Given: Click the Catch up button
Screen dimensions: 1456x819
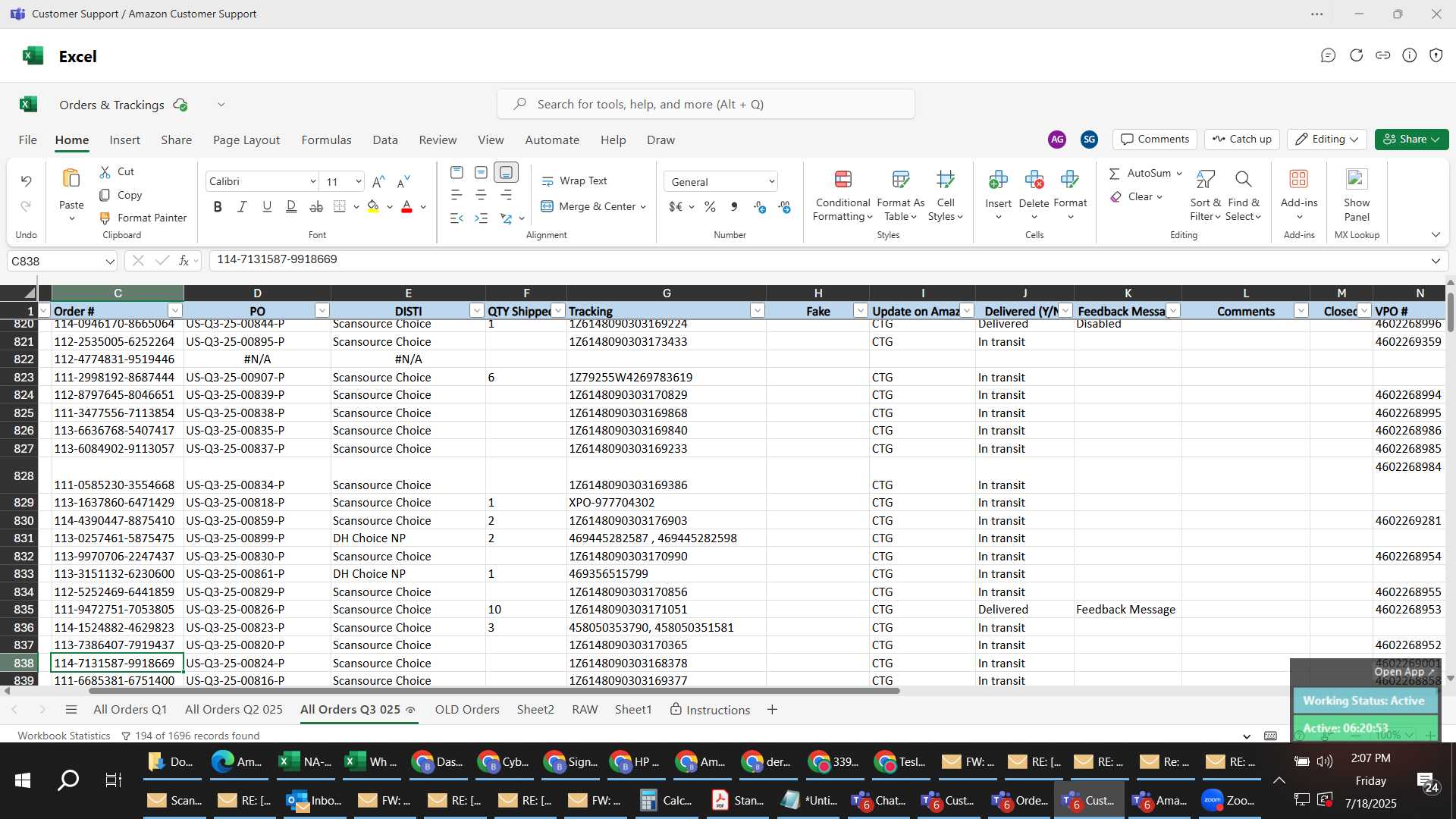Looking at the screenshot, I should click(x=1242, y=139).
